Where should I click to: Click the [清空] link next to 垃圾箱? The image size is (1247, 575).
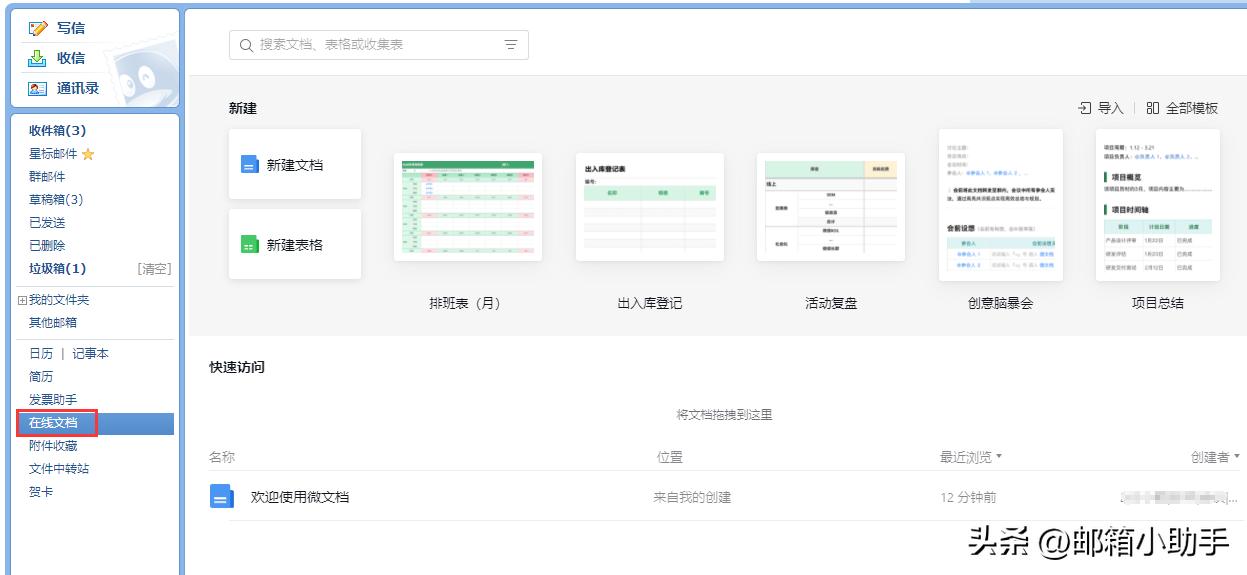point(154,269)
